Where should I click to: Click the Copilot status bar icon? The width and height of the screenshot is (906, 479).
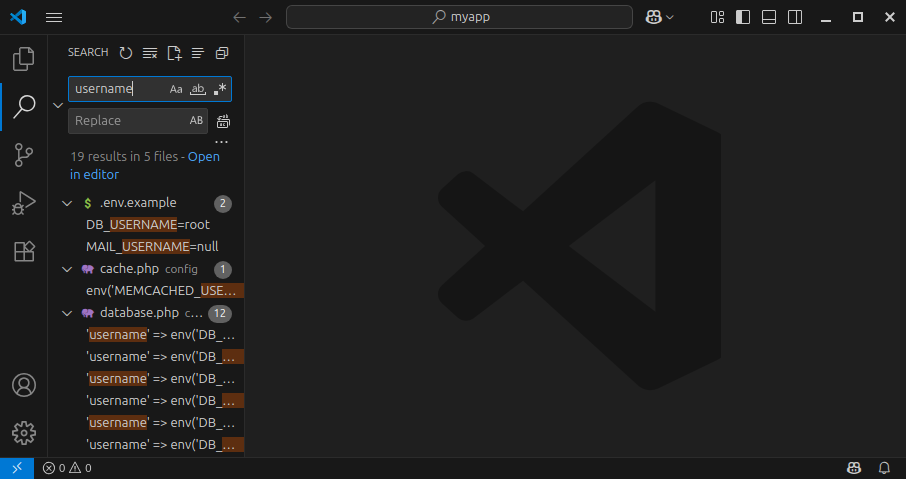point(854,468)
